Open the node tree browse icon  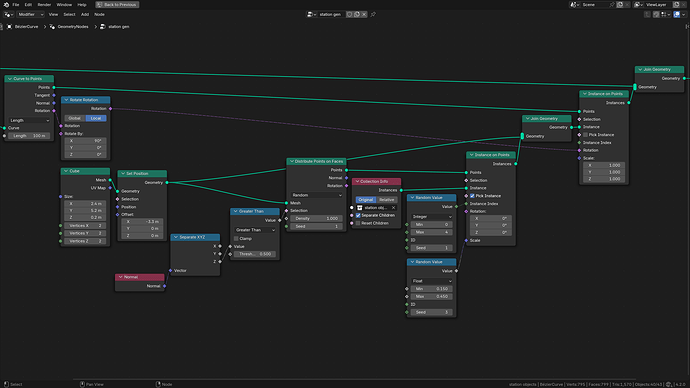click(x=312, y=15)
